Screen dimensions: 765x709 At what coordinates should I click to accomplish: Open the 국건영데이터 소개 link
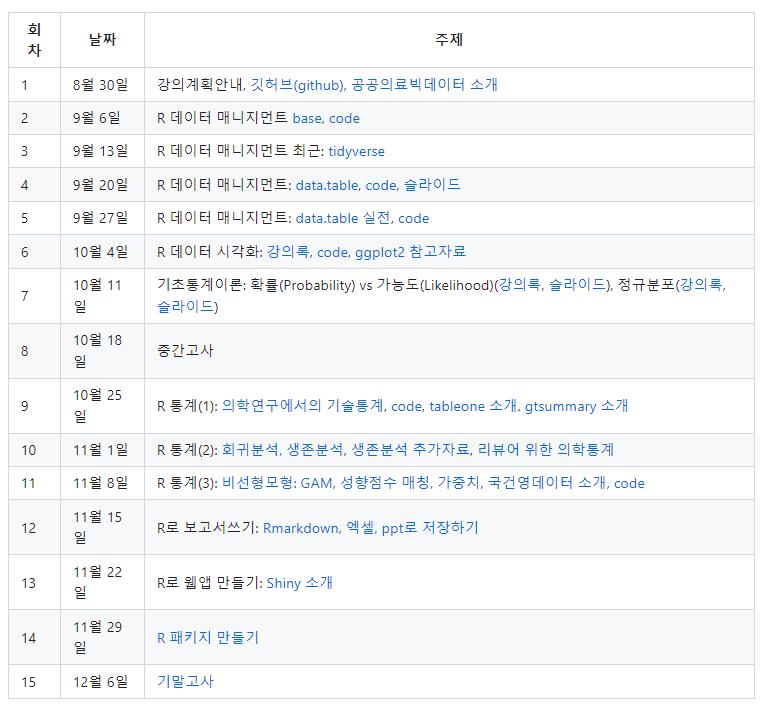tap(547, 483)
